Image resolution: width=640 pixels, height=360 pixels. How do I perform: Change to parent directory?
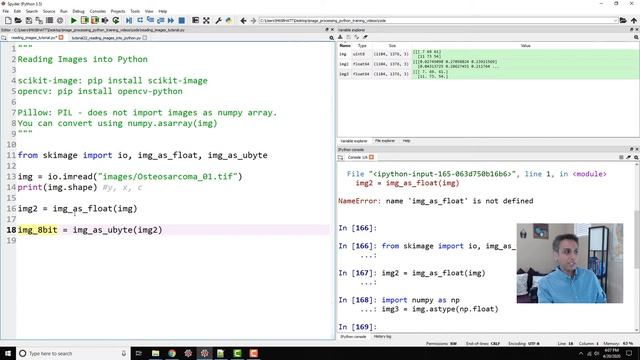(x=633, y=20)
